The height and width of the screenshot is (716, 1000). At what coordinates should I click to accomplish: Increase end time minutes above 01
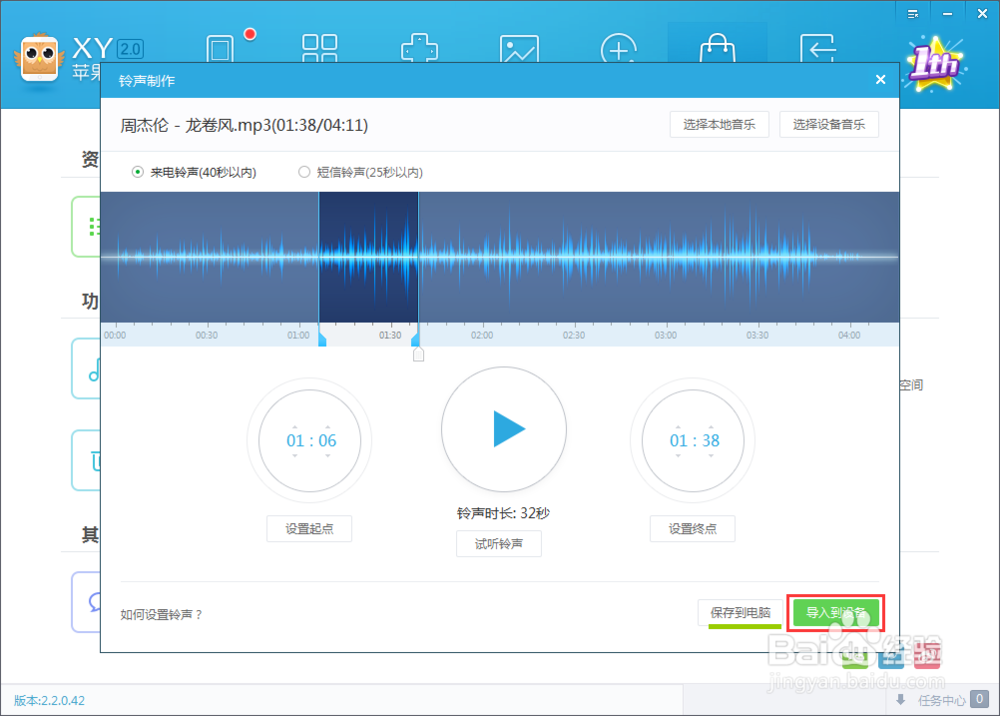tap(678, 427)
